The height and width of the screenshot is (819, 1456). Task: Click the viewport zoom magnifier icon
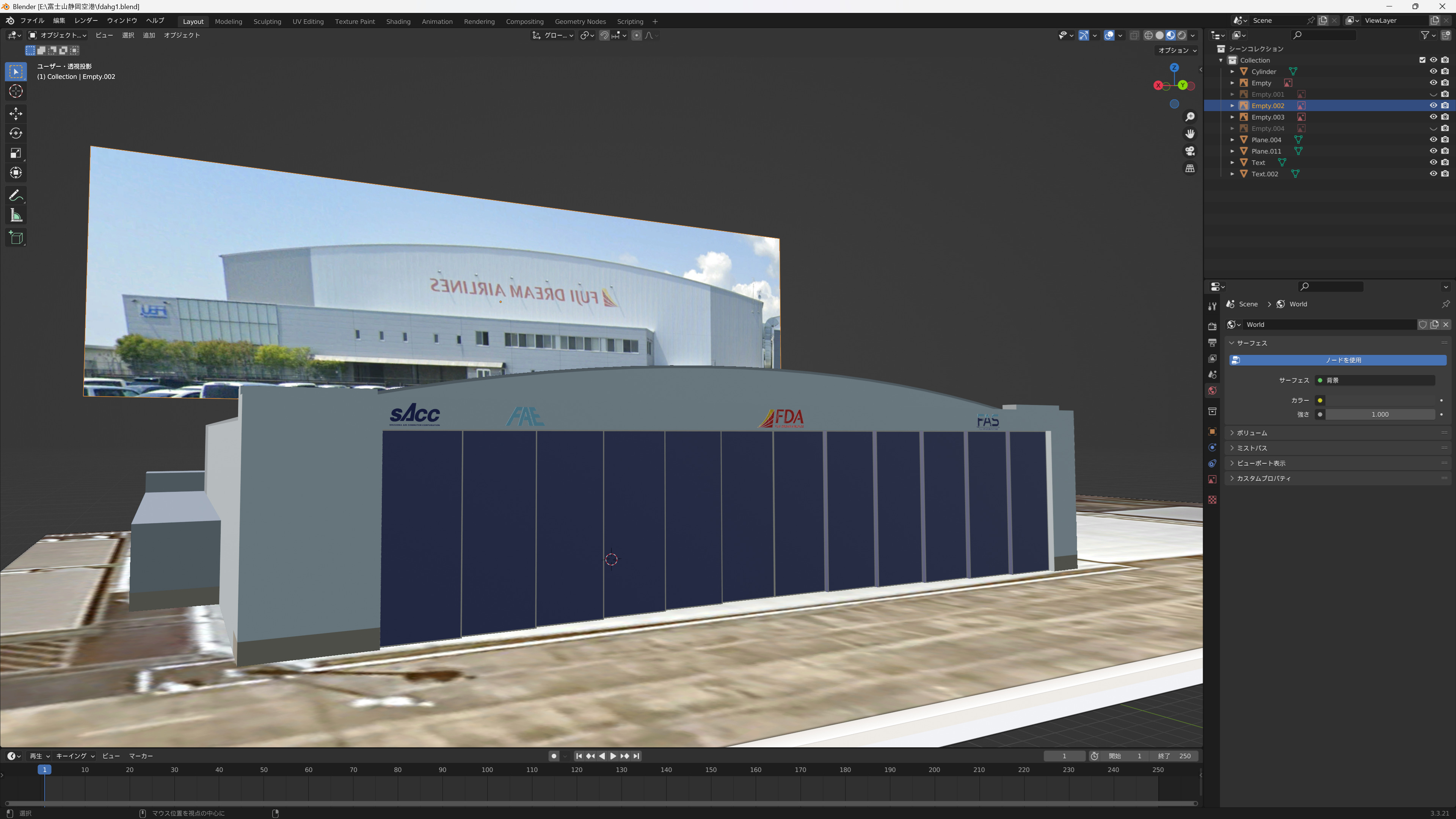tap(1190, 116)
